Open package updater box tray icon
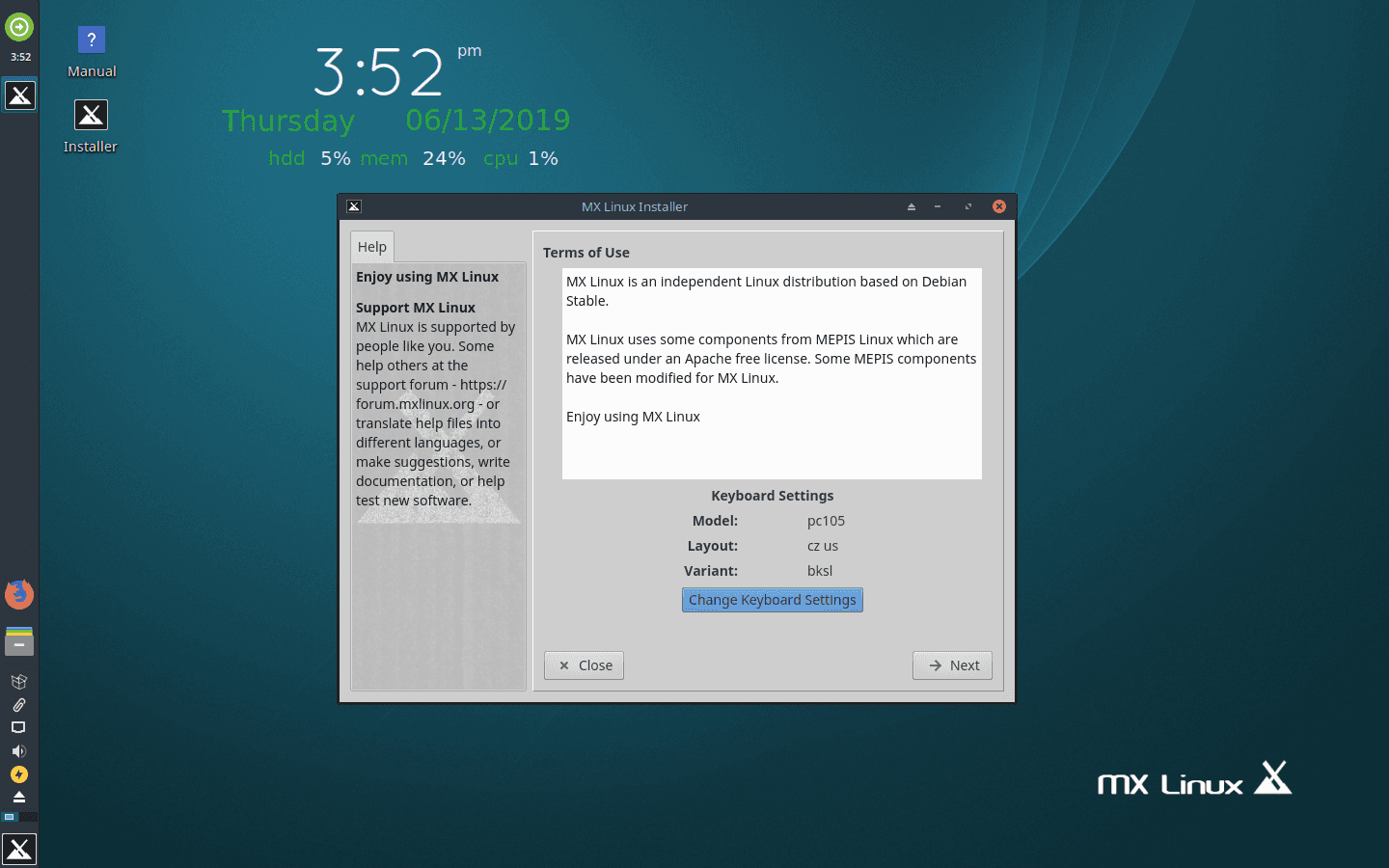The image size is (1389, 868). coord(18,682)
